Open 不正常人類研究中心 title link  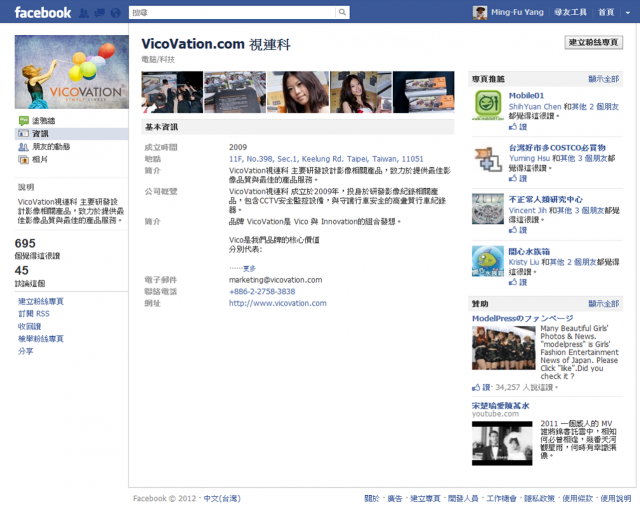545,200
